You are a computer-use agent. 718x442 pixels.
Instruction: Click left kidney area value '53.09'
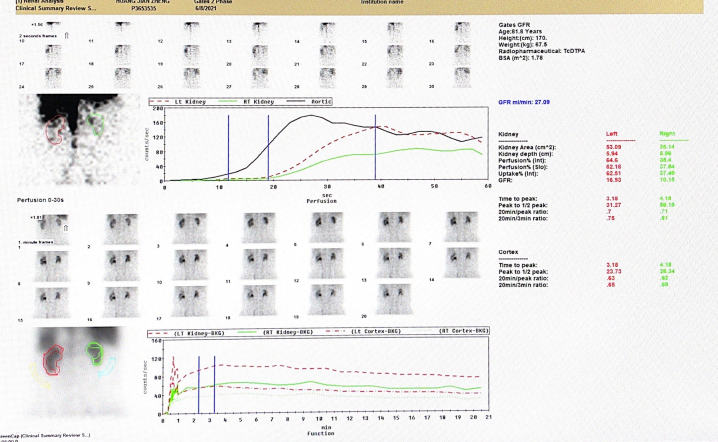[613, 147]
